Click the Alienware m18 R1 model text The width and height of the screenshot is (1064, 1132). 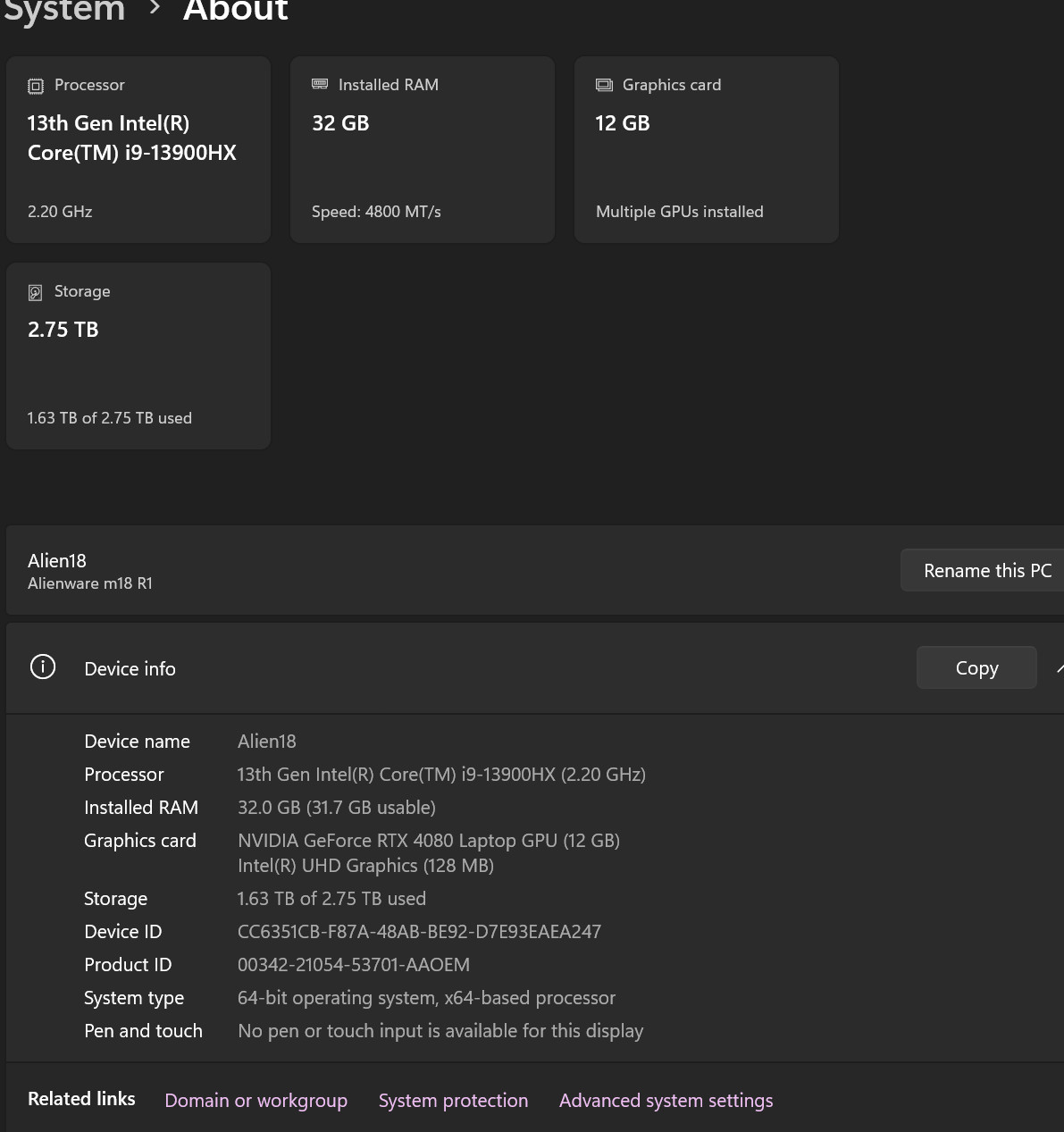tap(90, 583)
